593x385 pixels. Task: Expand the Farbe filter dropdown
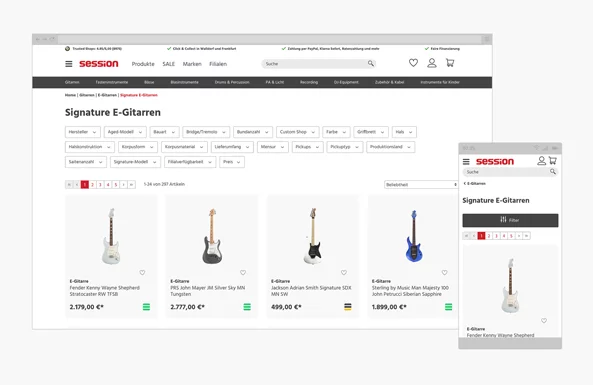336,132
